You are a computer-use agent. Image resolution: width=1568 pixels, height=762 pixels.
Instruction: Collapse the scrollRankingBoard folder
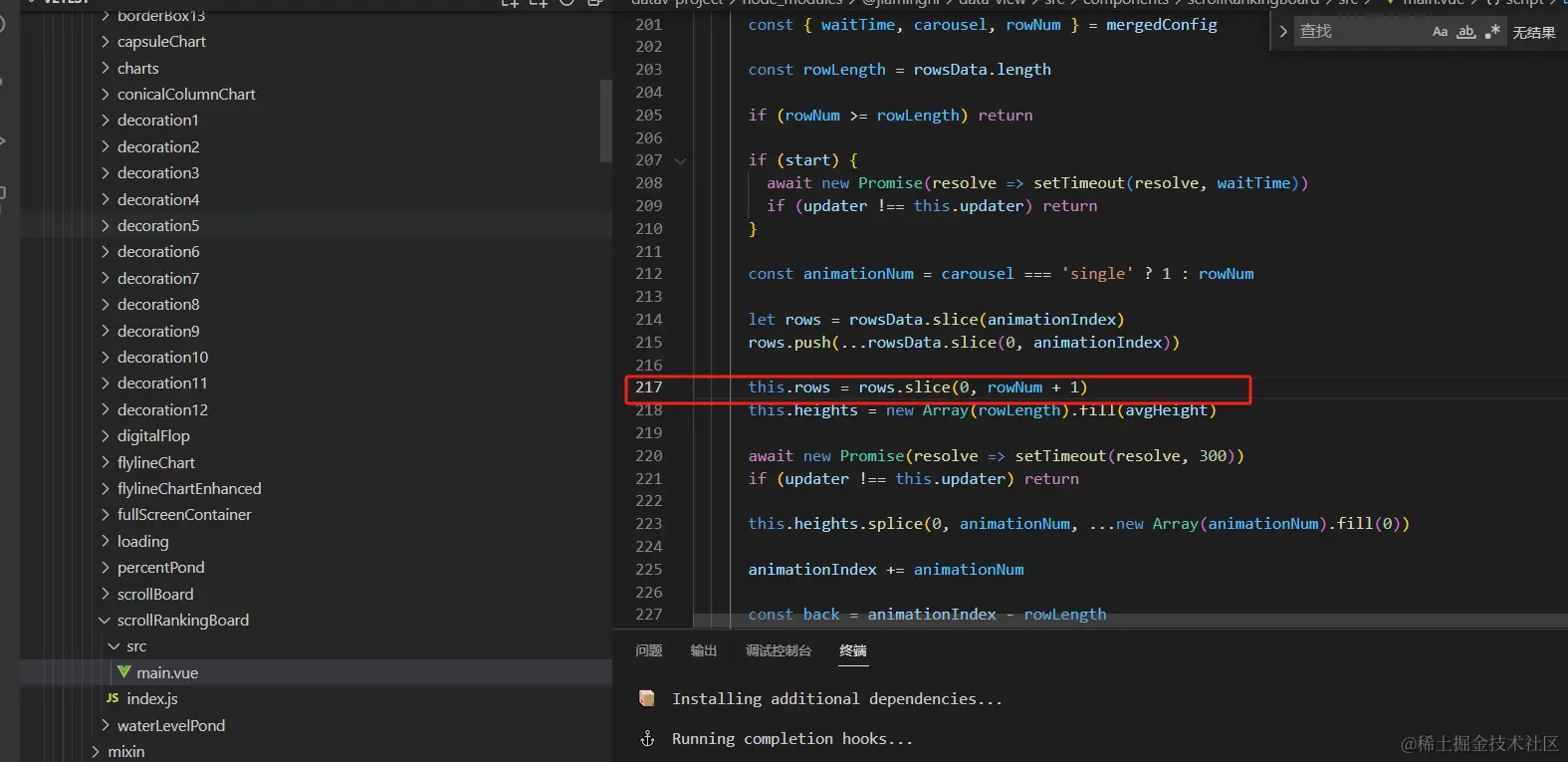click(x=106, y=620)
